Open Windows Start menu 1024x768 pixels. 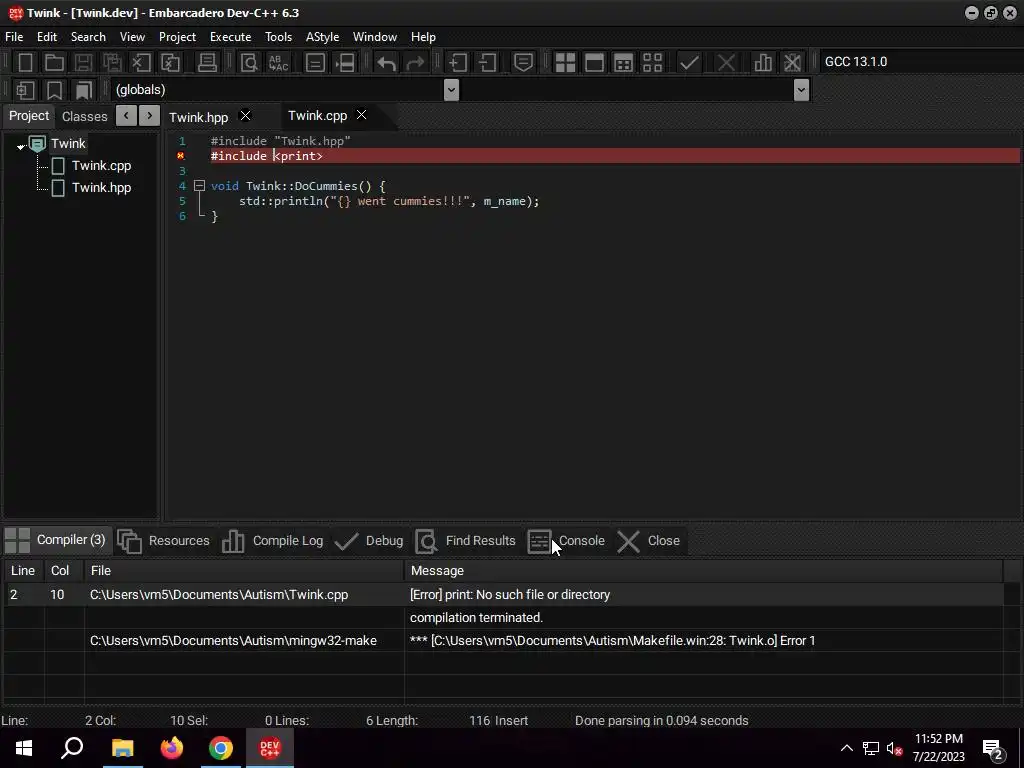pos(24,748)
